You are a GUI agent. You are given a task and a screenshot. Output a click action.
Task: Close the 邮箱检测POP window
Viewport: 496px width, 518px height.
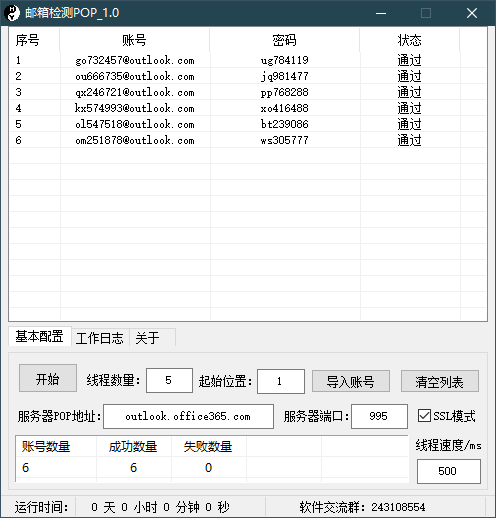[x=472, y=13]
